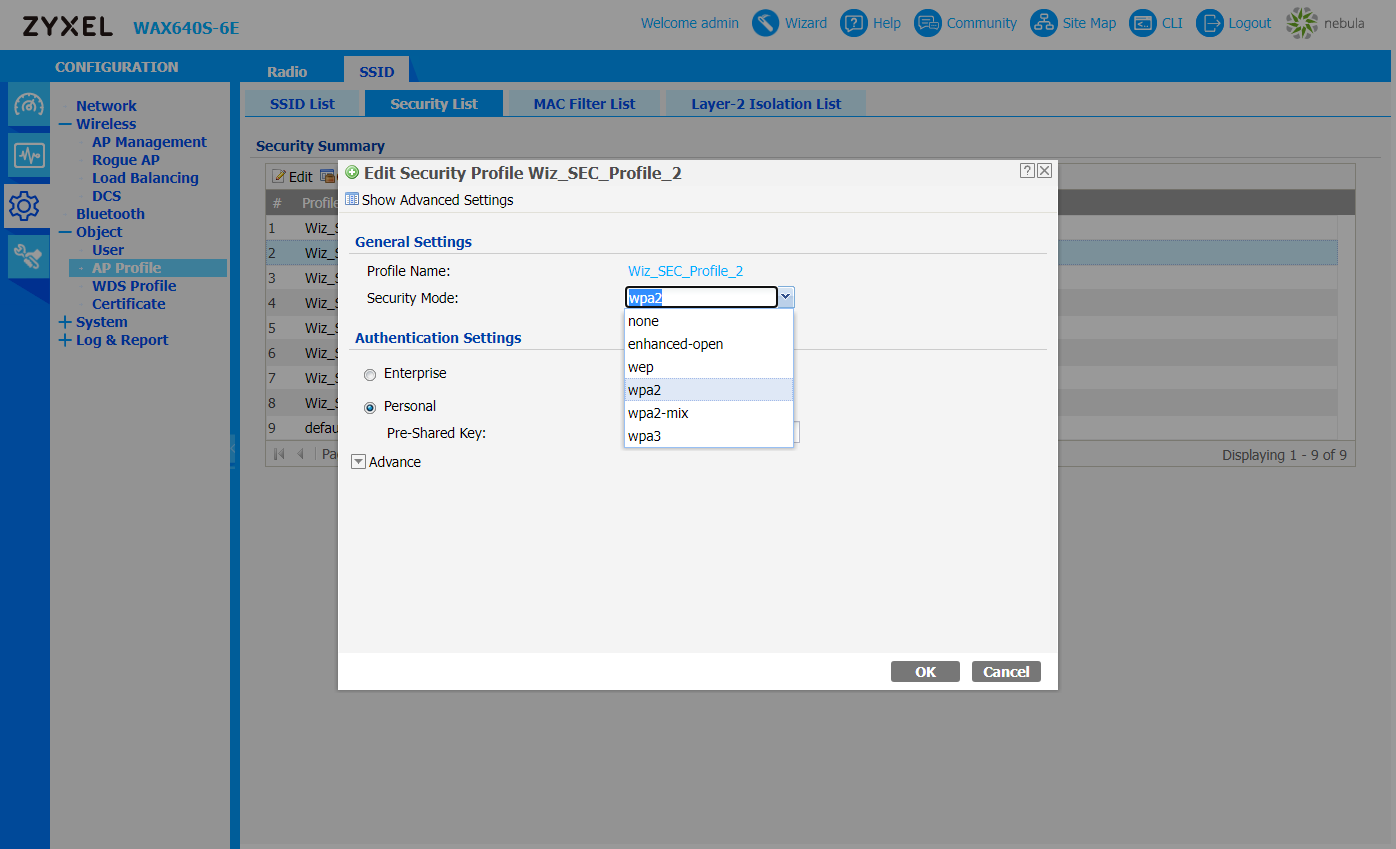The height and width of the screenshot is (849, 1396).
Task: Open the MAC Filter List tab
Action: tap(584, 103)
